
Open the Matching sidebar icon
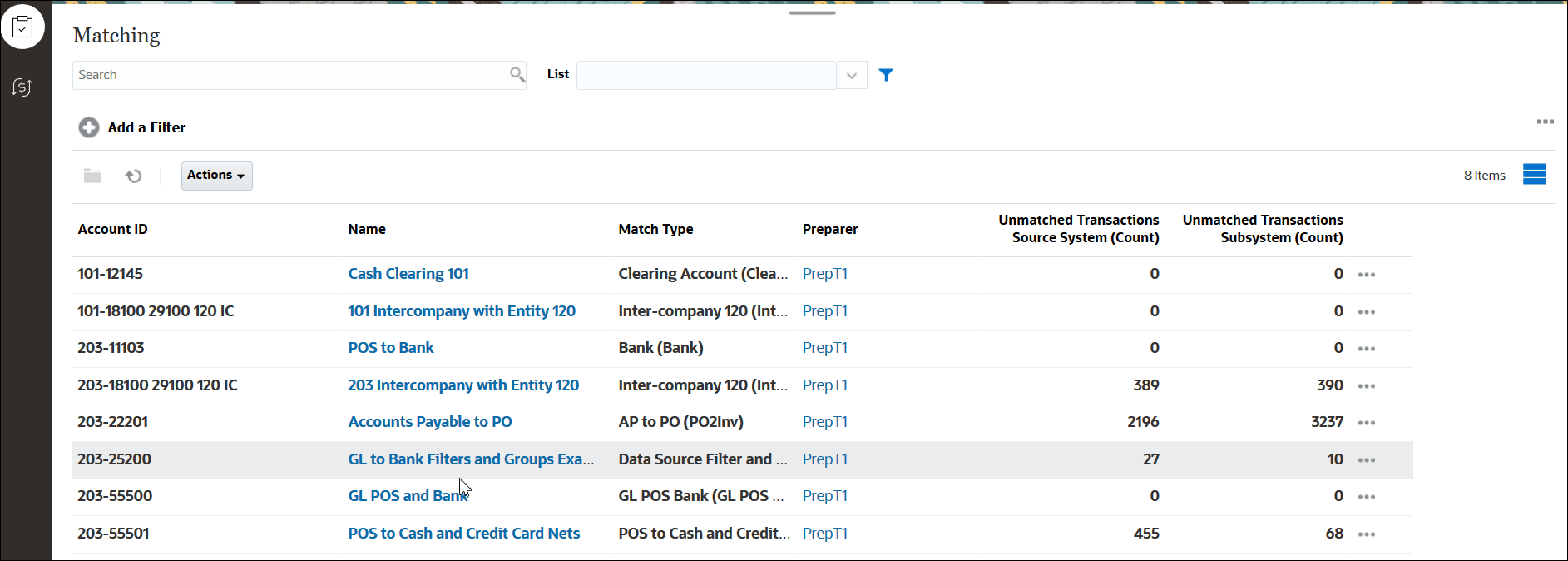pos(22,87)
